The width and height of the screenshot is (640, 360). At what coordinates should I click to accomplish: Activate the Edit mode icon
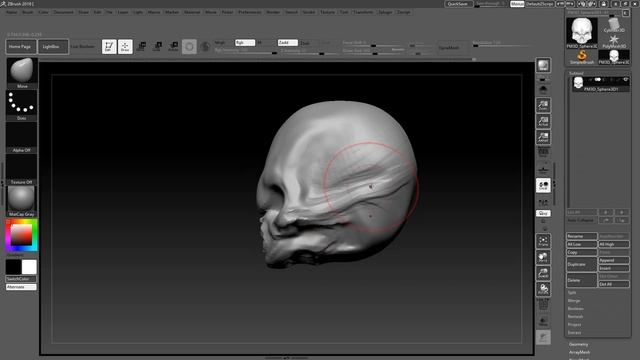(x=109, y=47)
